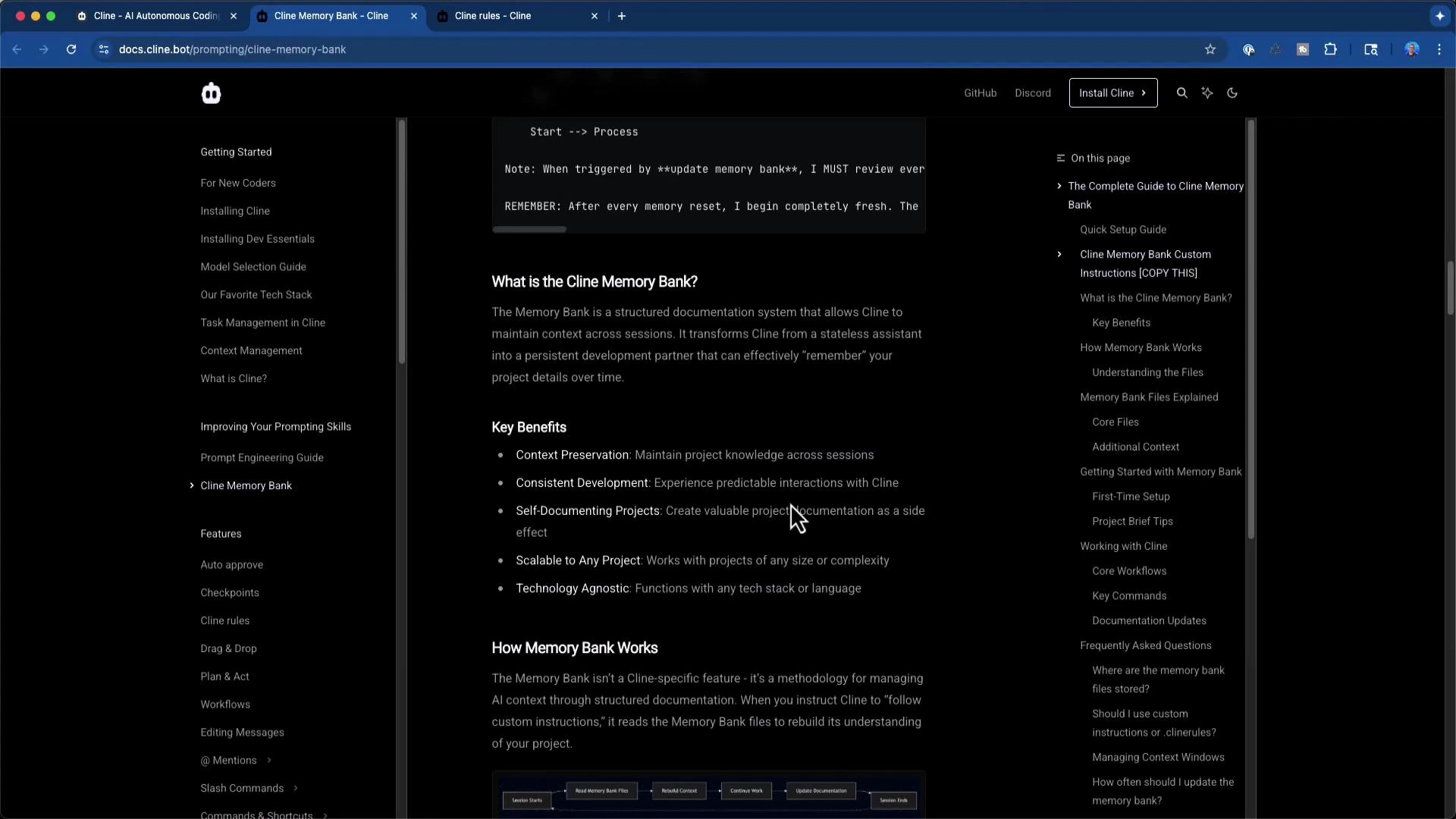1456x819 pixels.
Task: Click the Cline logo in the docs header
Action: (211, 93)
